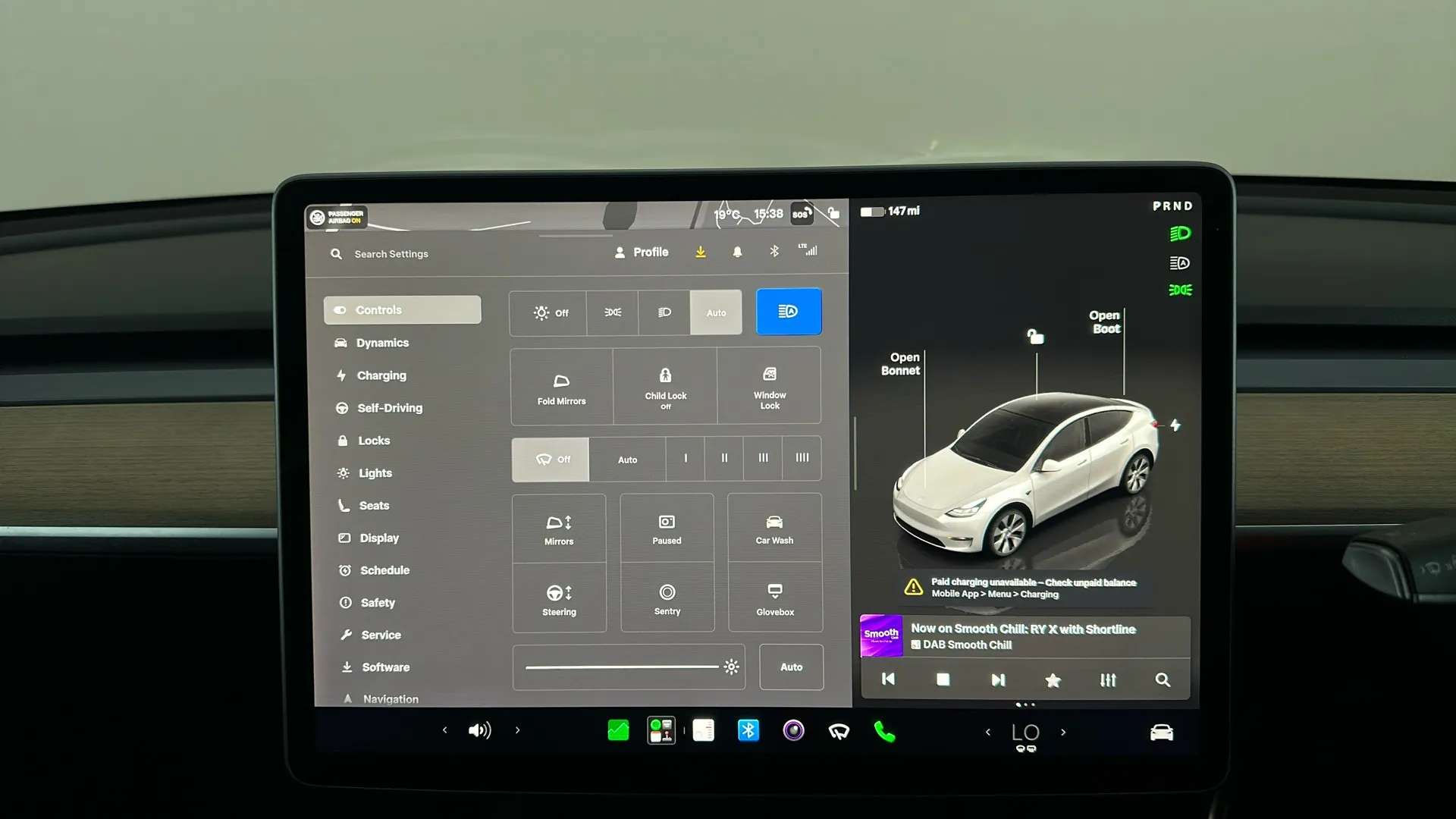Activate Car Wash mode

pyautogui.click(x=774, y=529)
